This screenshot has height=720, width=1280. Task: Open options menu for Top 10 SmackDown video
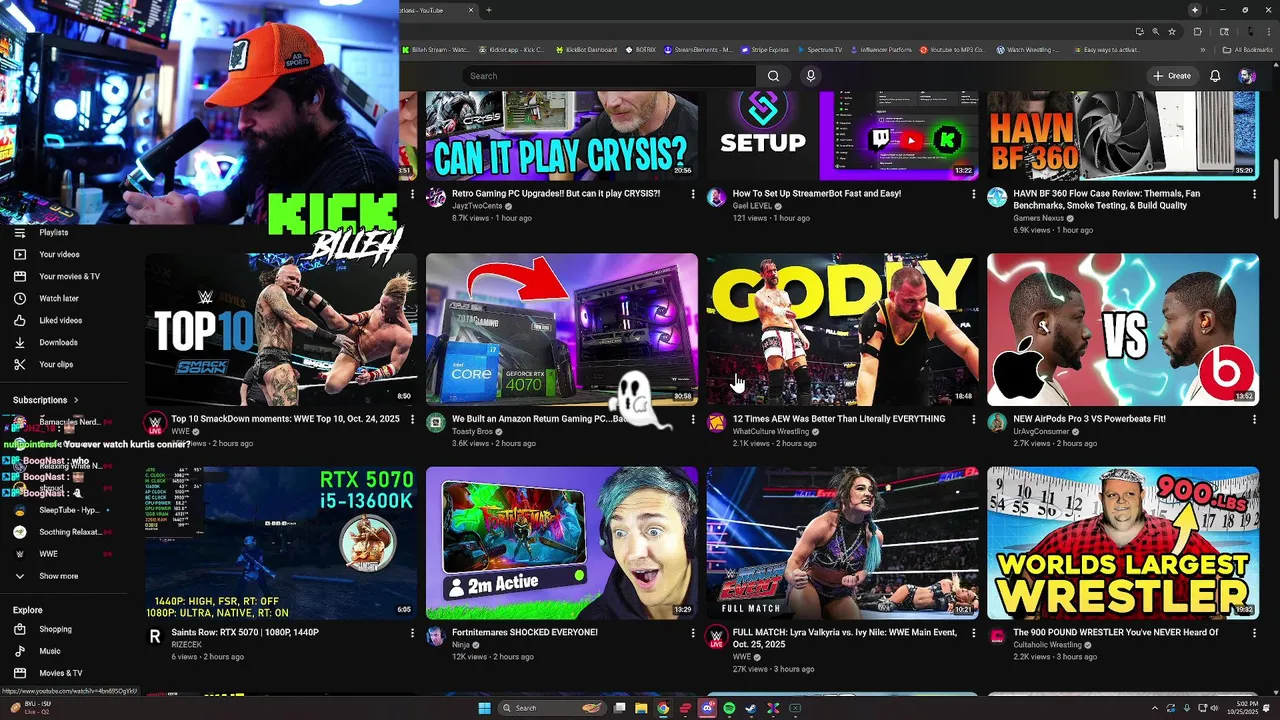point(412,419)
